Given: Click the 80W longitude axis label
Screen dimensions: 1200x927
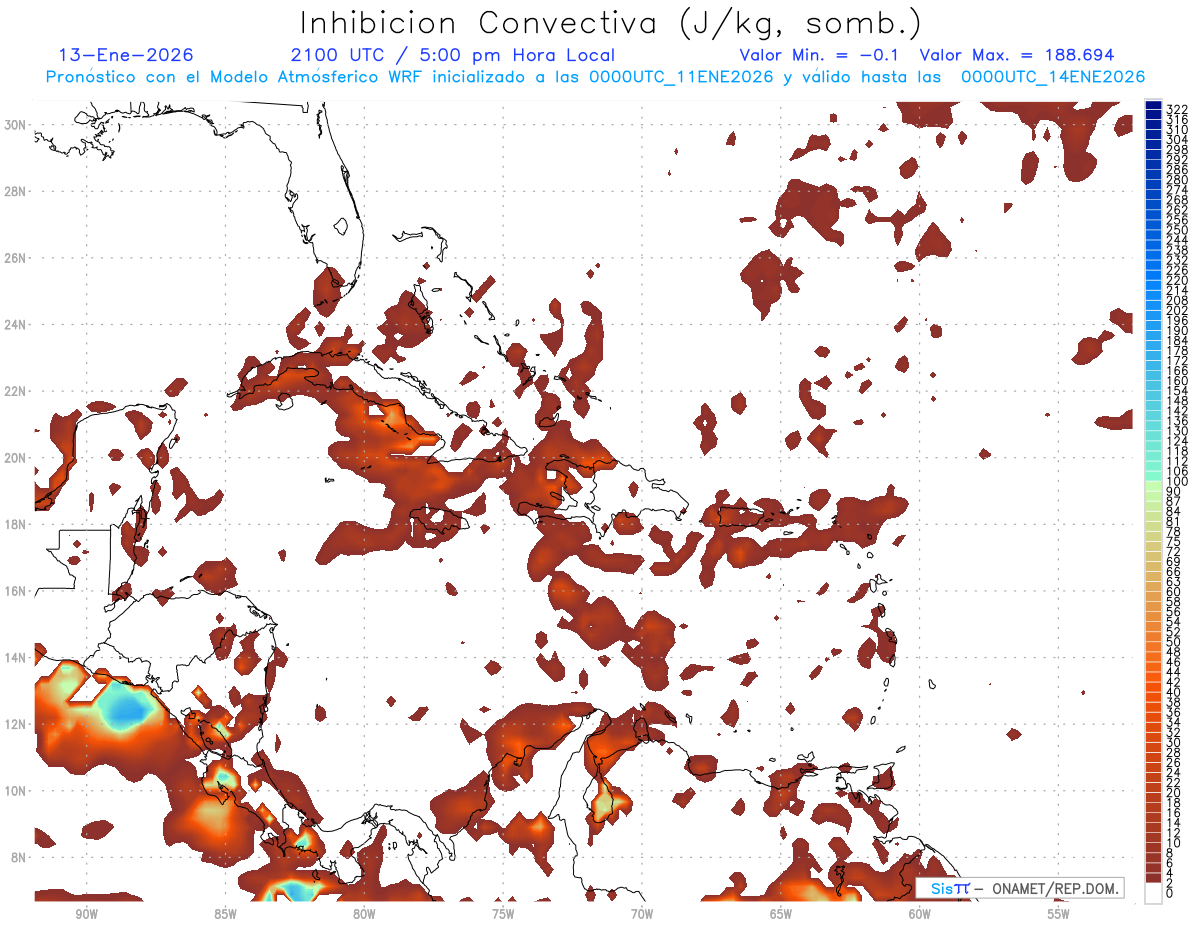Looking at the screenshot, I should (364, 914).
